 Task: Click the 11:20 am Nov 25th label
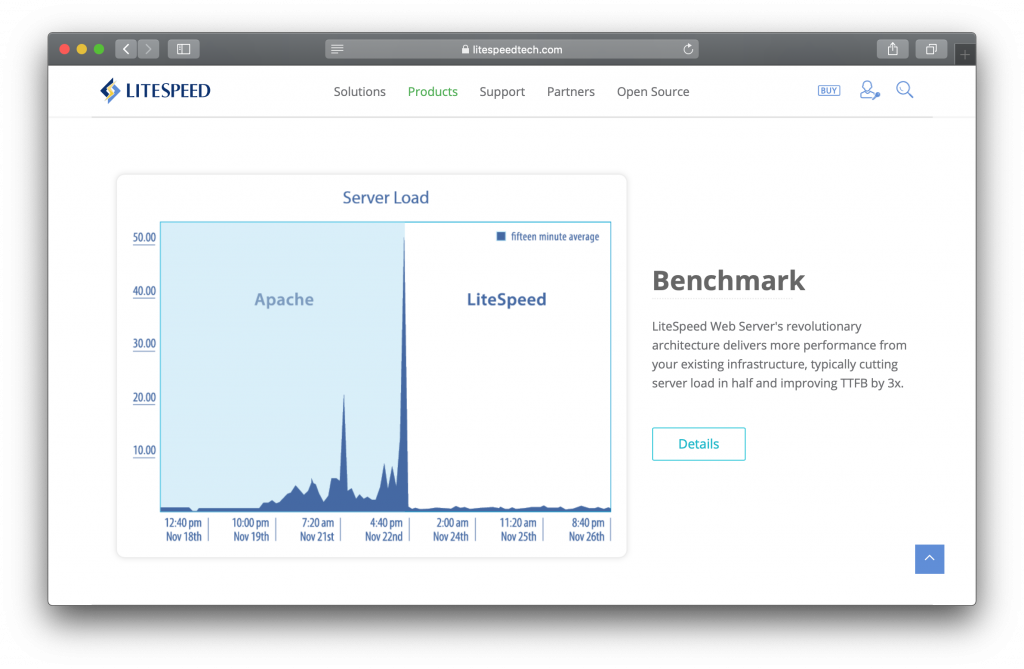(x=519, y=529)
